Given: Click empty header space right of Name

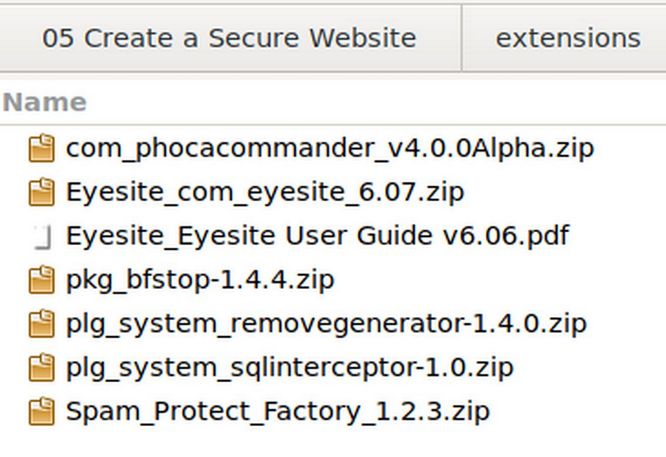Looking at the screenshot, I should click(400, 102).
